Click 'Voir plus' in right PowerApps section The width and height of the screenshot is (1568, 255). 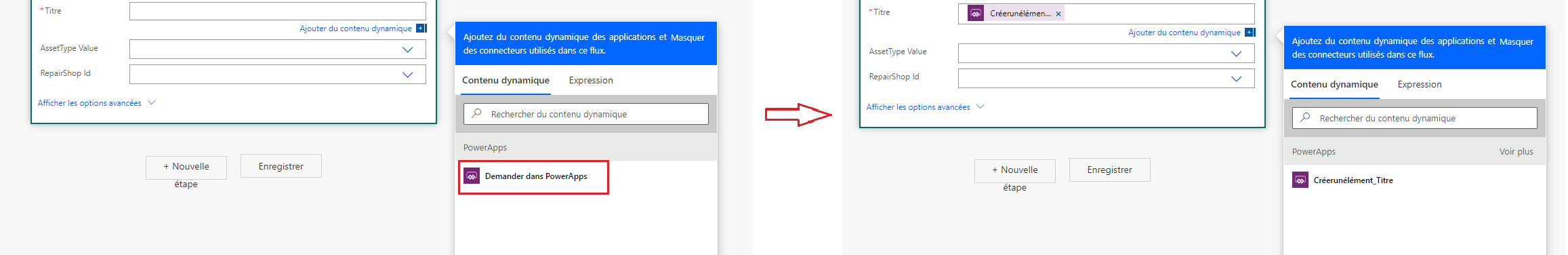(1517, 152)
